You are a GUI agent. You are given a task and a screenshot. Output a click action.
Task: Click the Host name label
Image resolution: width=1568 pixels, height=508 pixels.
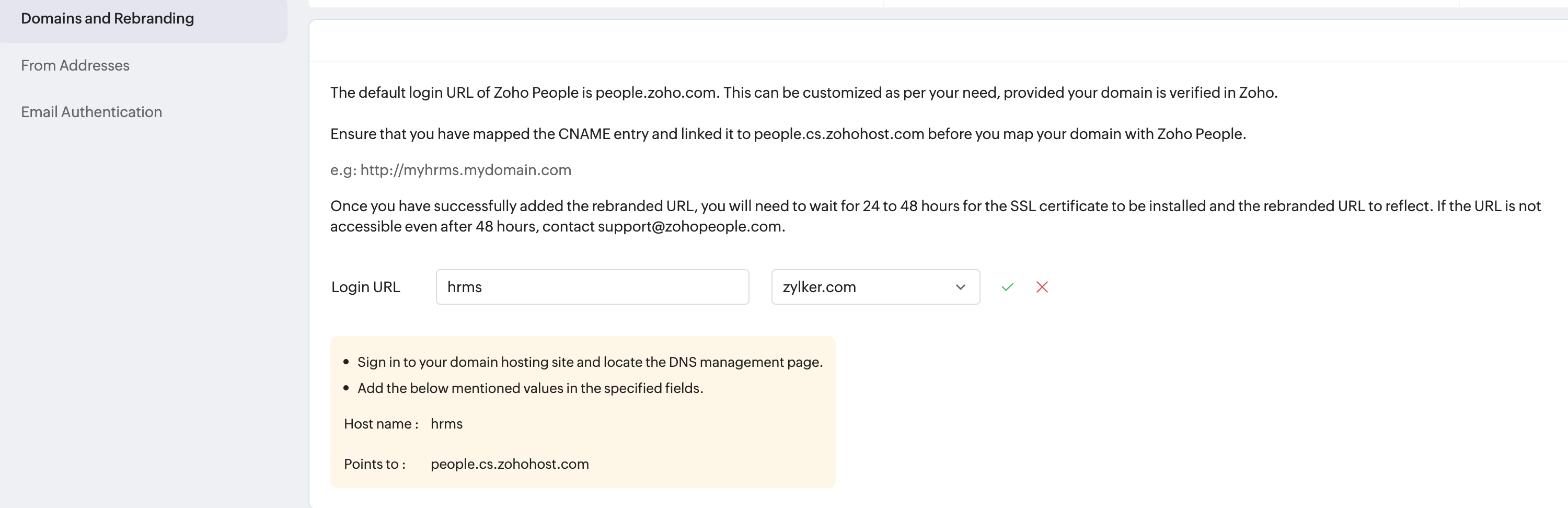(381, 424)
